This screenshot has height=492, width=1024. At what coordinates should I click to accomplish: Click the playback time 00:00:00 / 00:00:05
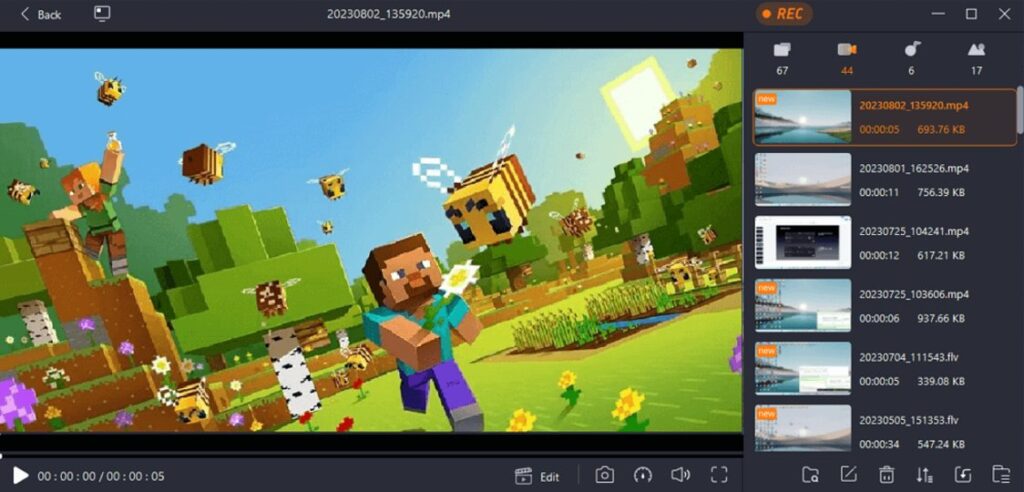(101, 476)
